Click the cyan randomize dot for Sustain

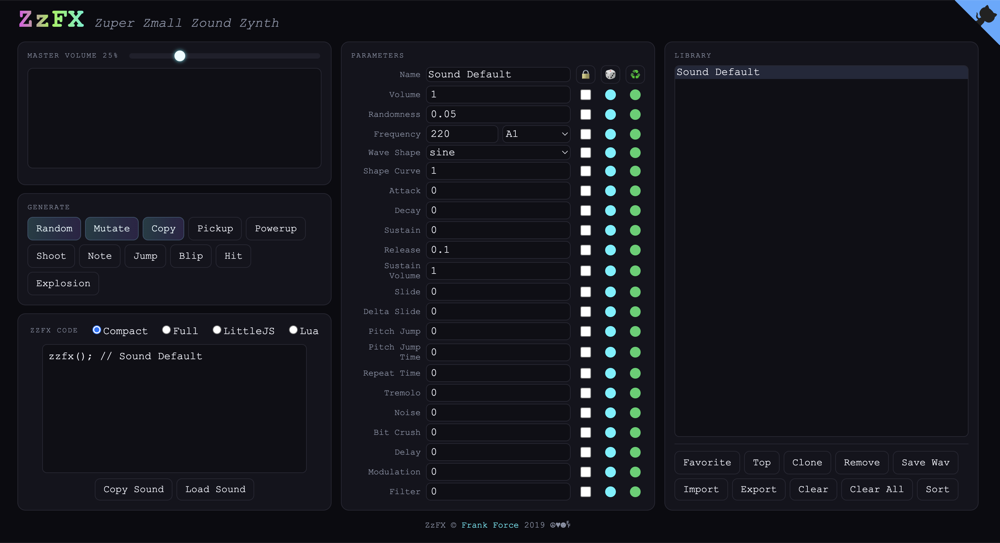610,230
